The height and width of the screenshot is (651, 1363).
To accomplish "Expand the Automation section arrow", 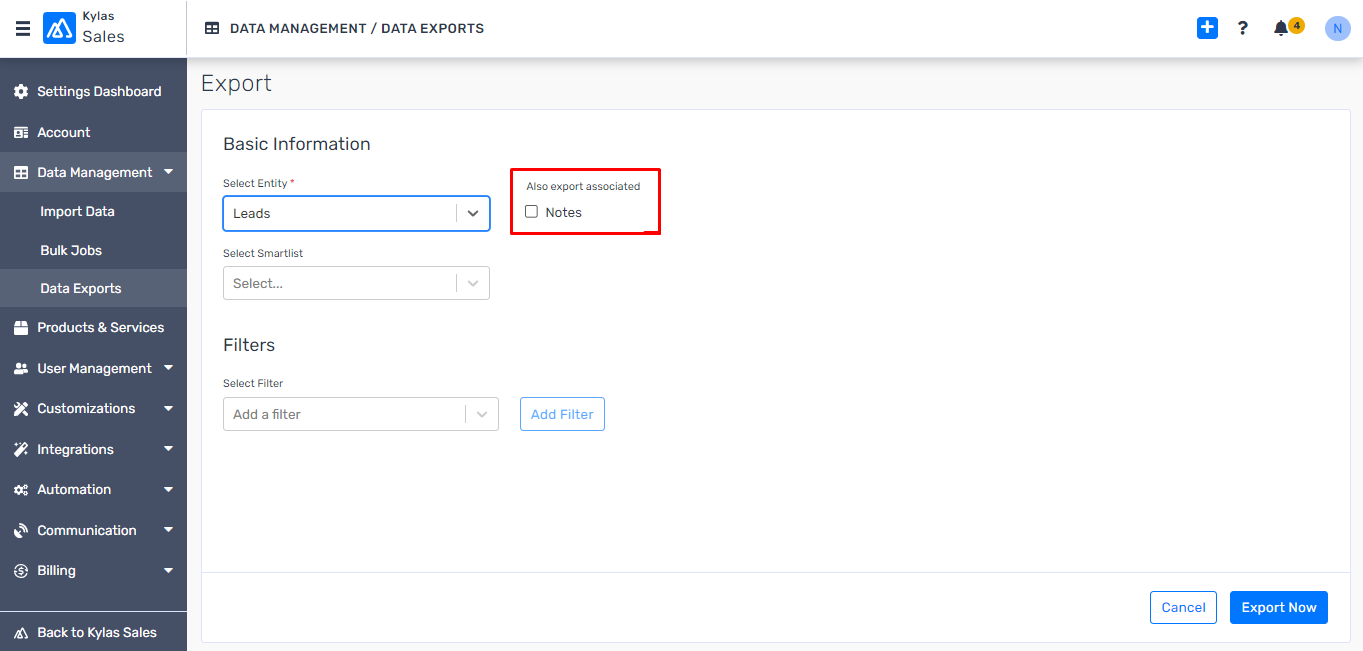I will point(168,489).
